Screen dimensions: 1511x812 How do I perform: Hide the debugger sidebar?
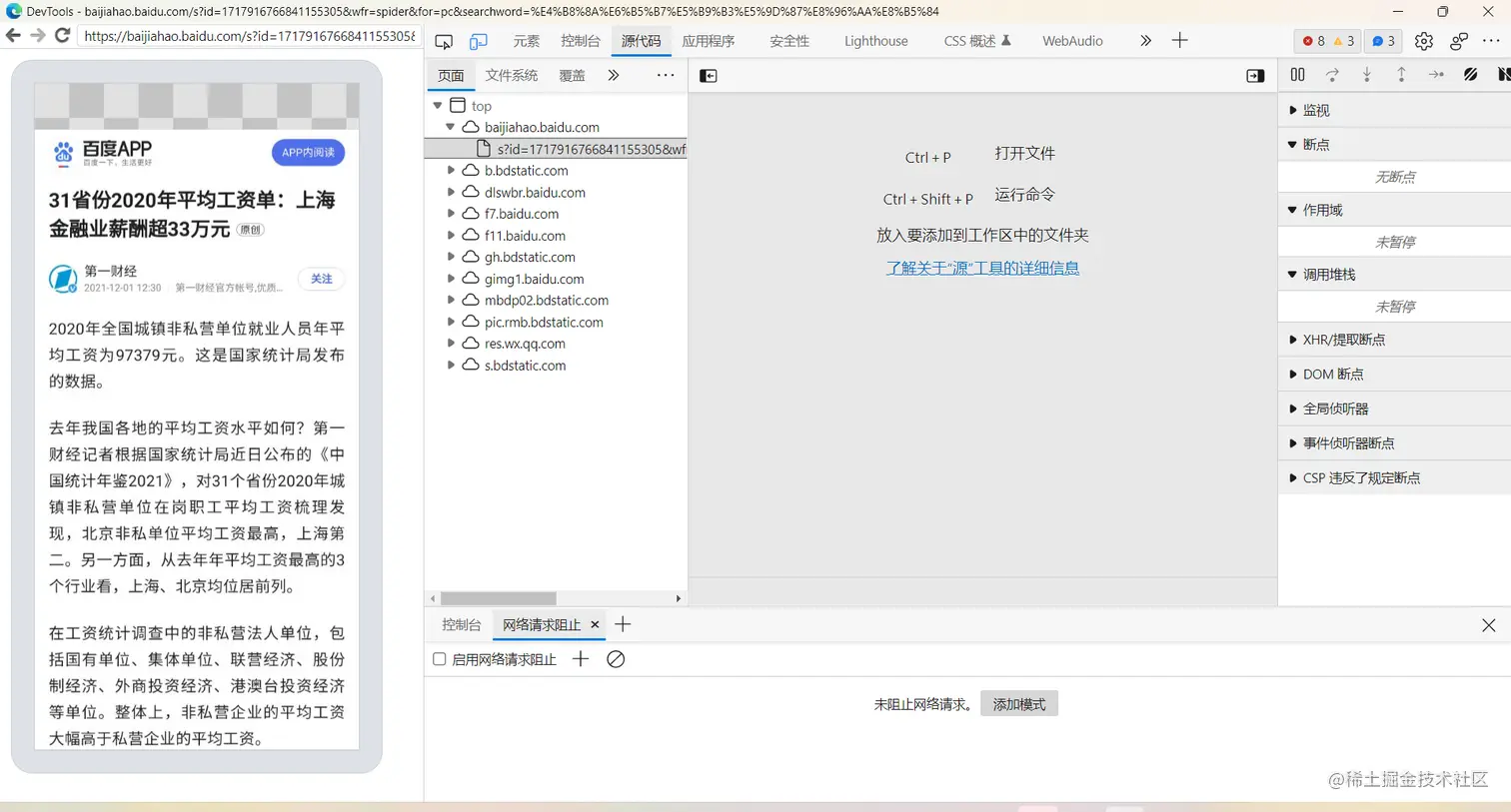point(1255,76)
